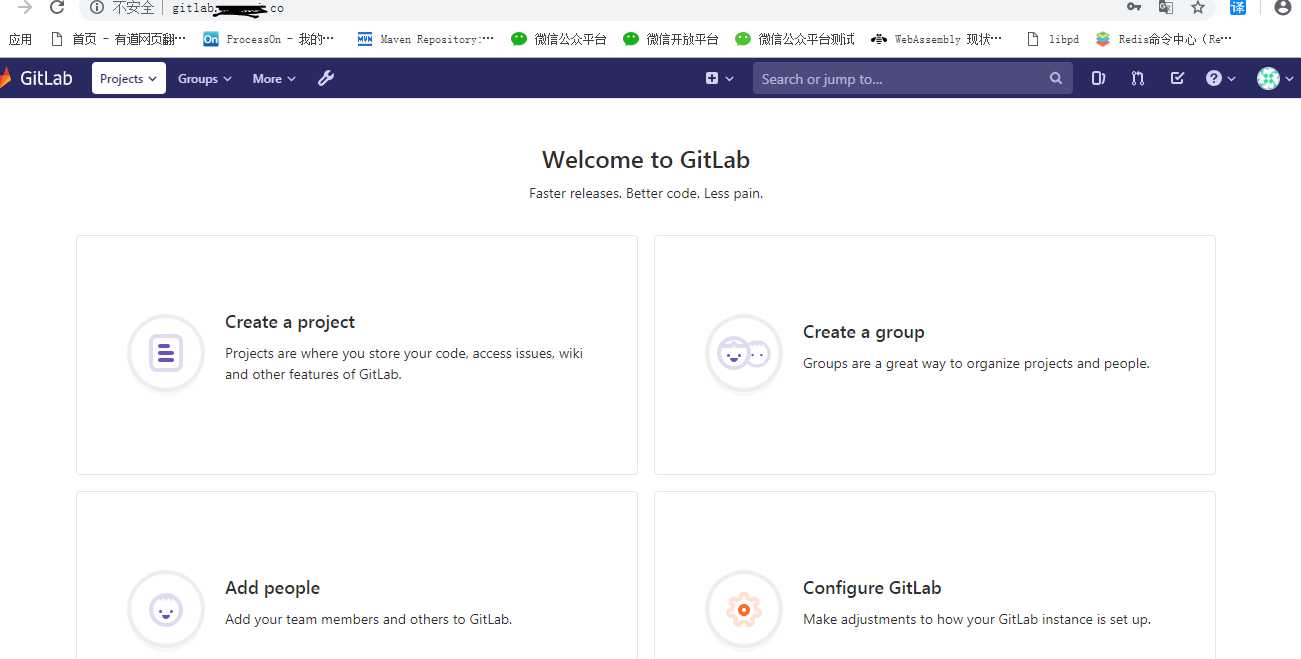The width and height of the screenshot is (1301, 659).
Task: Open the user avatar menu
Action: (x=1276, y=78)
